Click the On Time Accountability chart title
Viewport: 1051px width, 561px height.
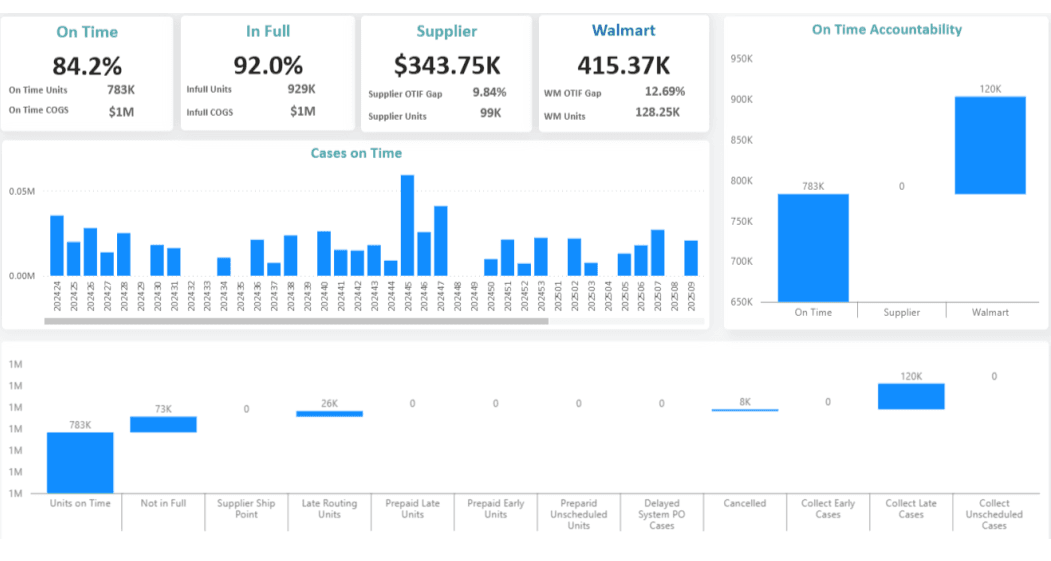887,29
